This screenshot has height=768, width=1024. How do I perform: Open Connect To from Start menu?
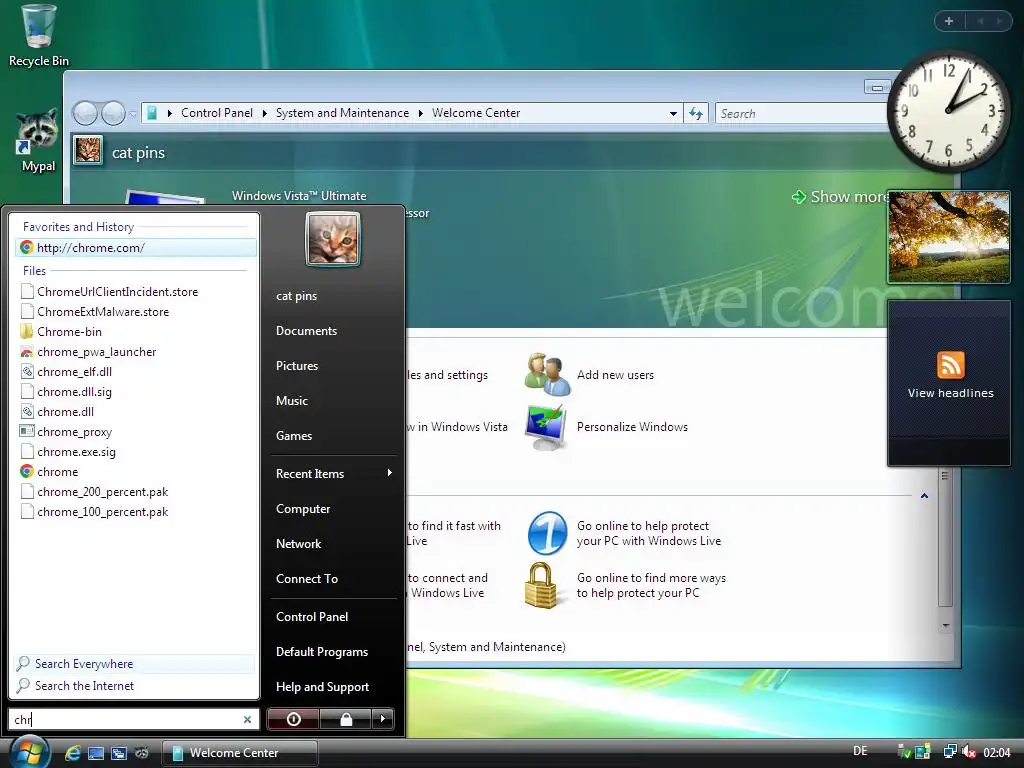pos(307,579)
